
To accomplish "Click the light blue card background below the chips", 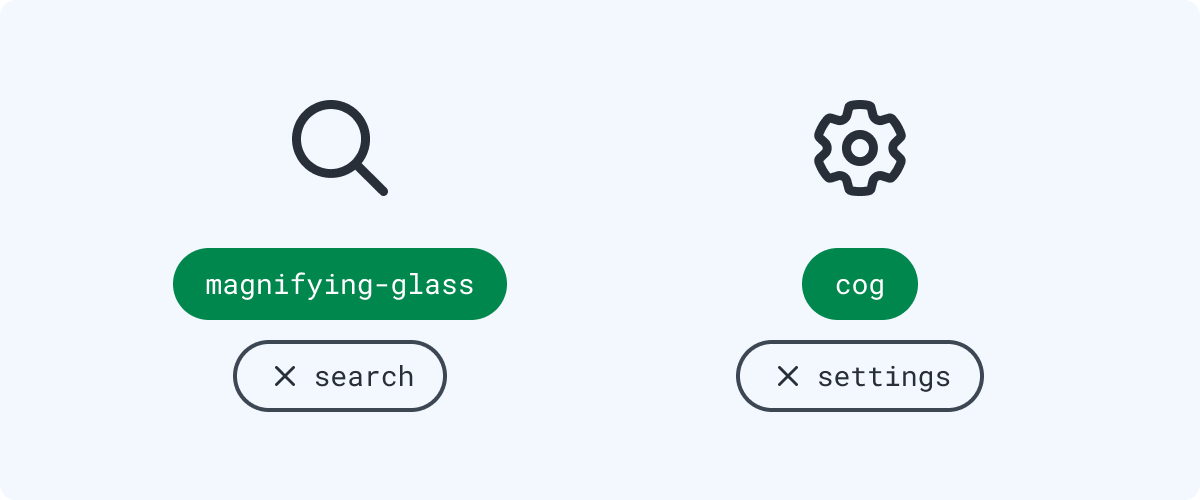I will tap(600, 455).
